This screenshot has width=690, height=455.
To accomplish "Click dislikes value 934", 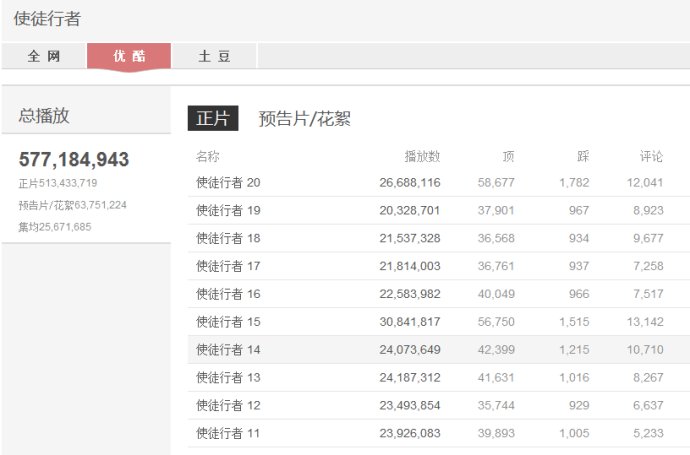I will click(x=579, y=238).
